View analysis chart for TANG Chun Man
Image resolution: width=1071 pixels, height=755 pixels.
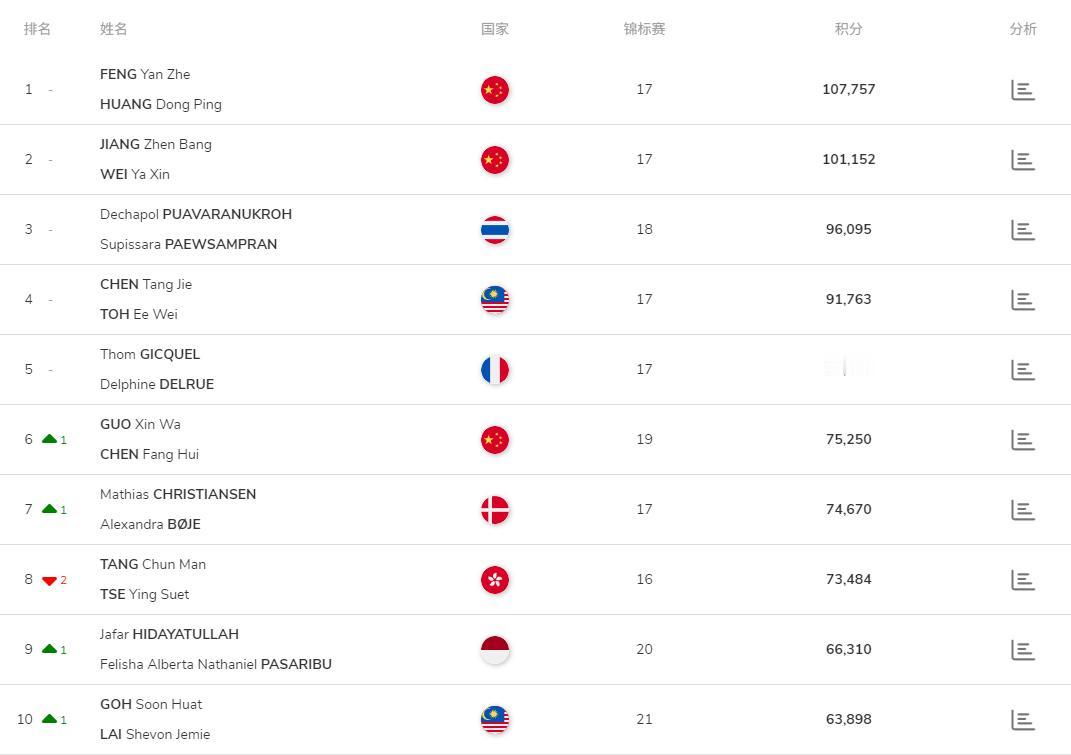coord(1022,580)
